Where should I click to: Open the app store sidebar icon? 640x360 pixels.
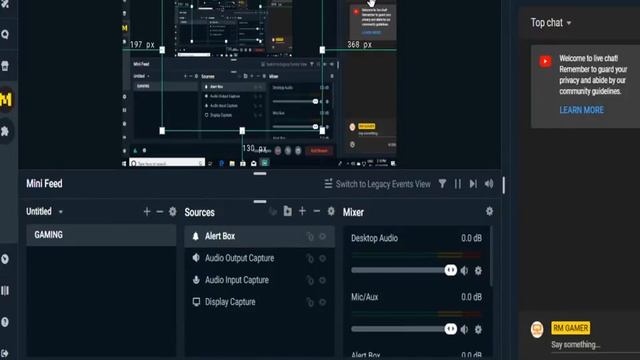[x=5, y=66]
